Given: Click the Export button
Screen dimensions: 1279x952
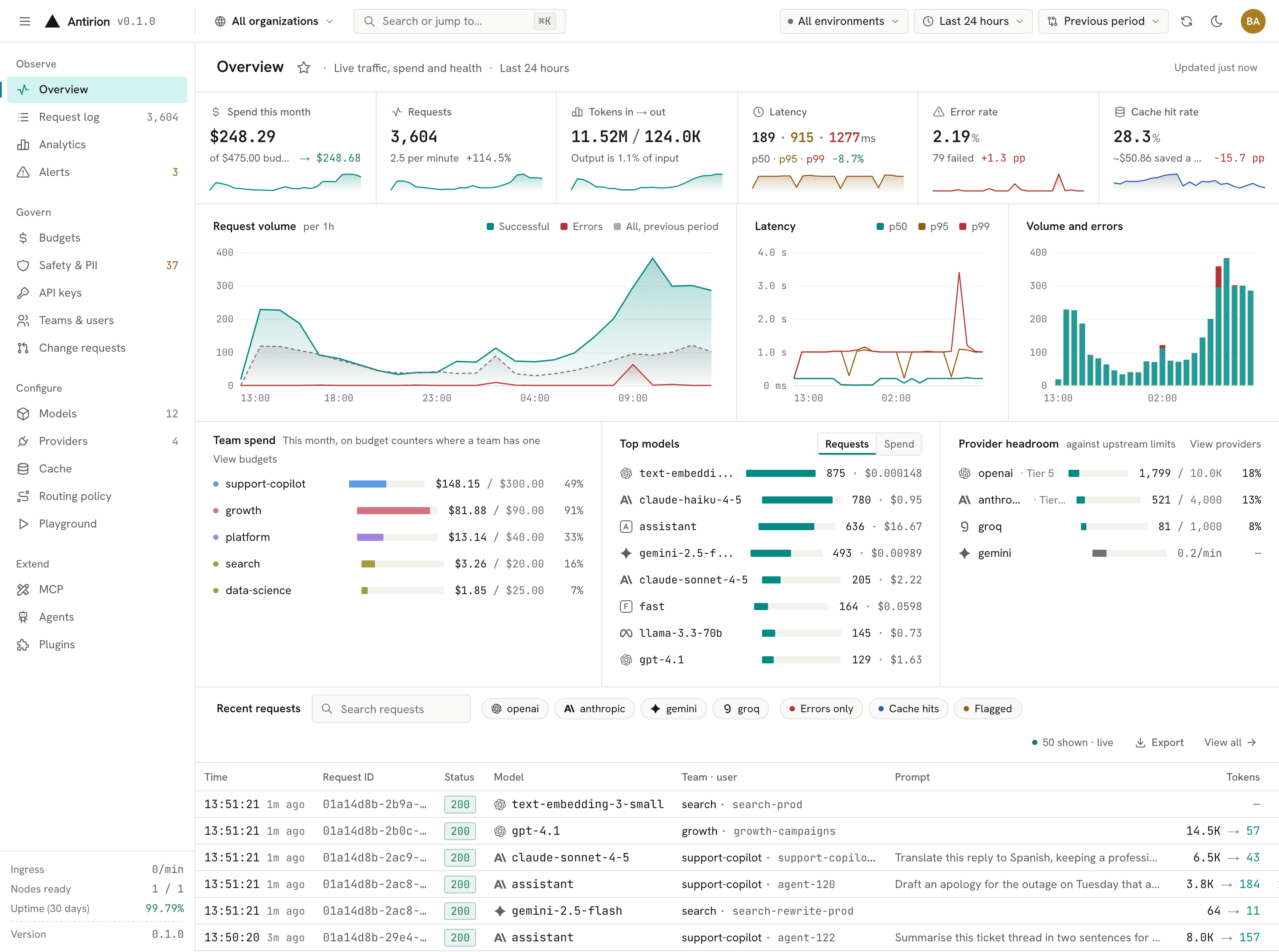Looking at the screenshot, I should coord(1159,742).
